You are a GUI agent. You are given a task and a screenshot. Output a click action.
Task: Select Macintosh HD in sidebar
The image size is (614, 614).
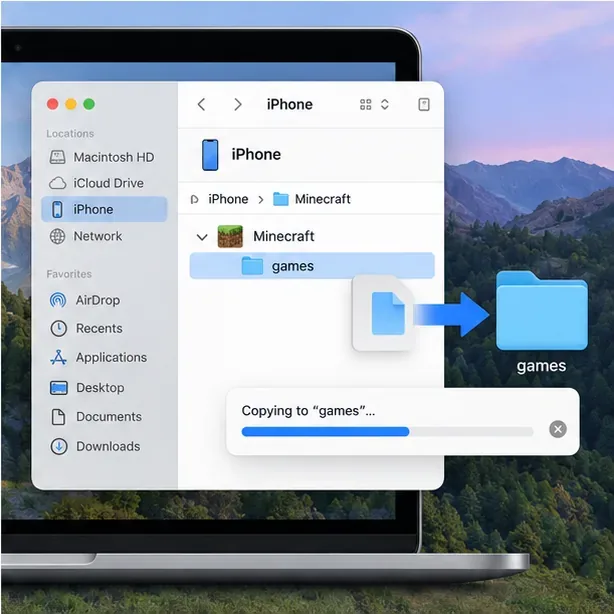(104, 157)
